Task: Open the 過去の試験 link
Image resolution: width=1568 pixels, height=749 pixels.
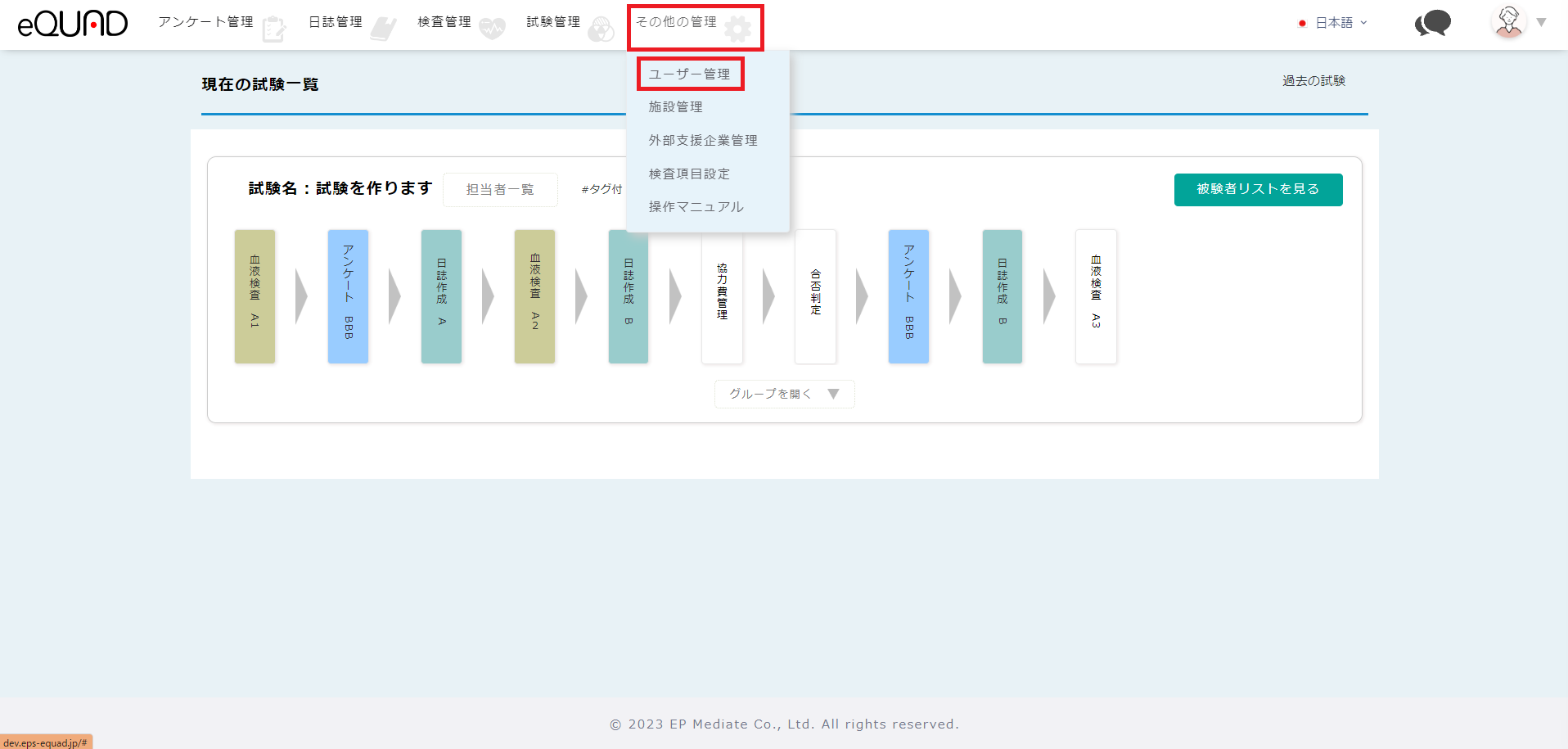Action: (x=1313, y=81)
